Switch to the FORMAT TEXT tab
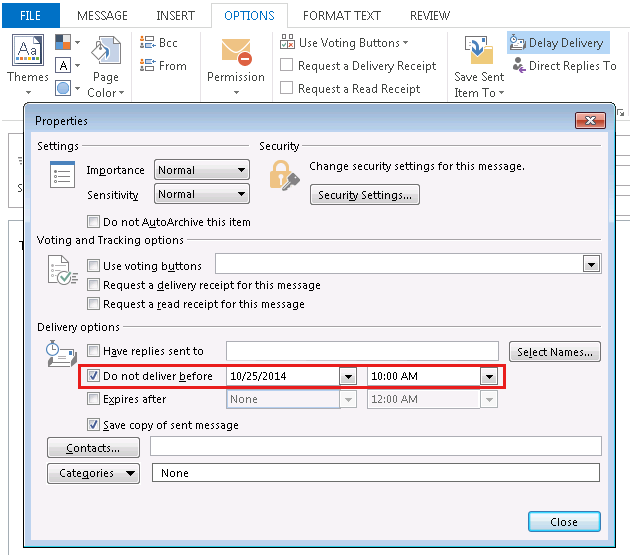Image resolution: width=632 pixels, height=557 pixels. coord(342,15)
